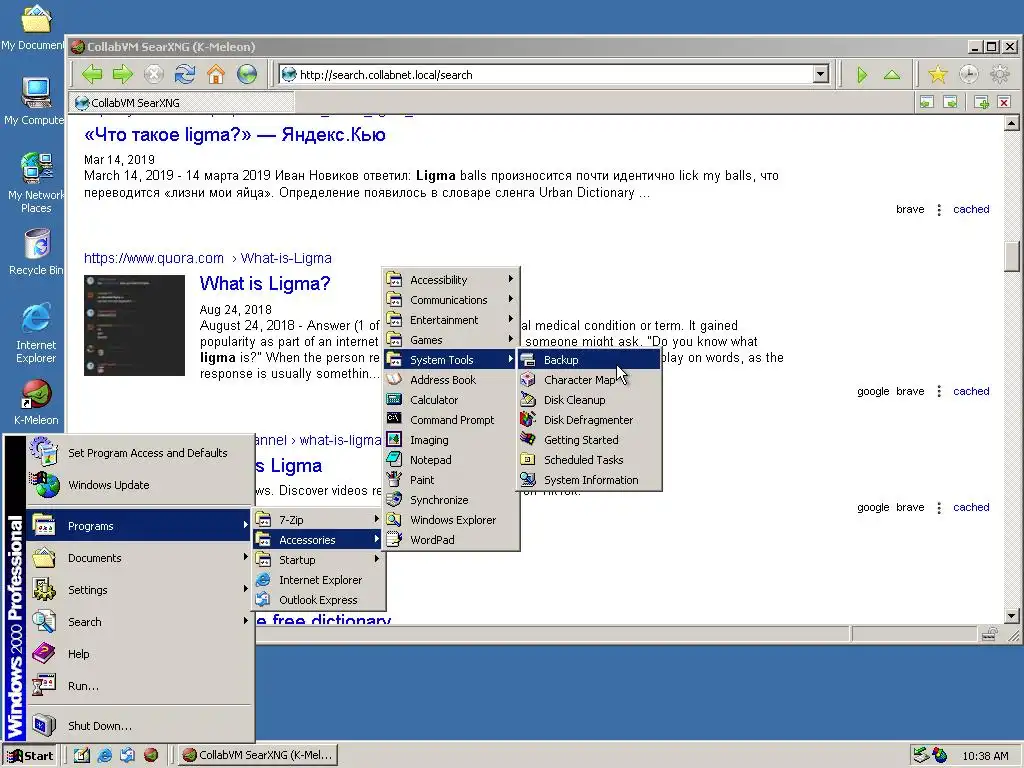Screen dimensions: 1024x768
Task: Click the 10:38 AM system tray clock
Action: (x=985, y=756)
